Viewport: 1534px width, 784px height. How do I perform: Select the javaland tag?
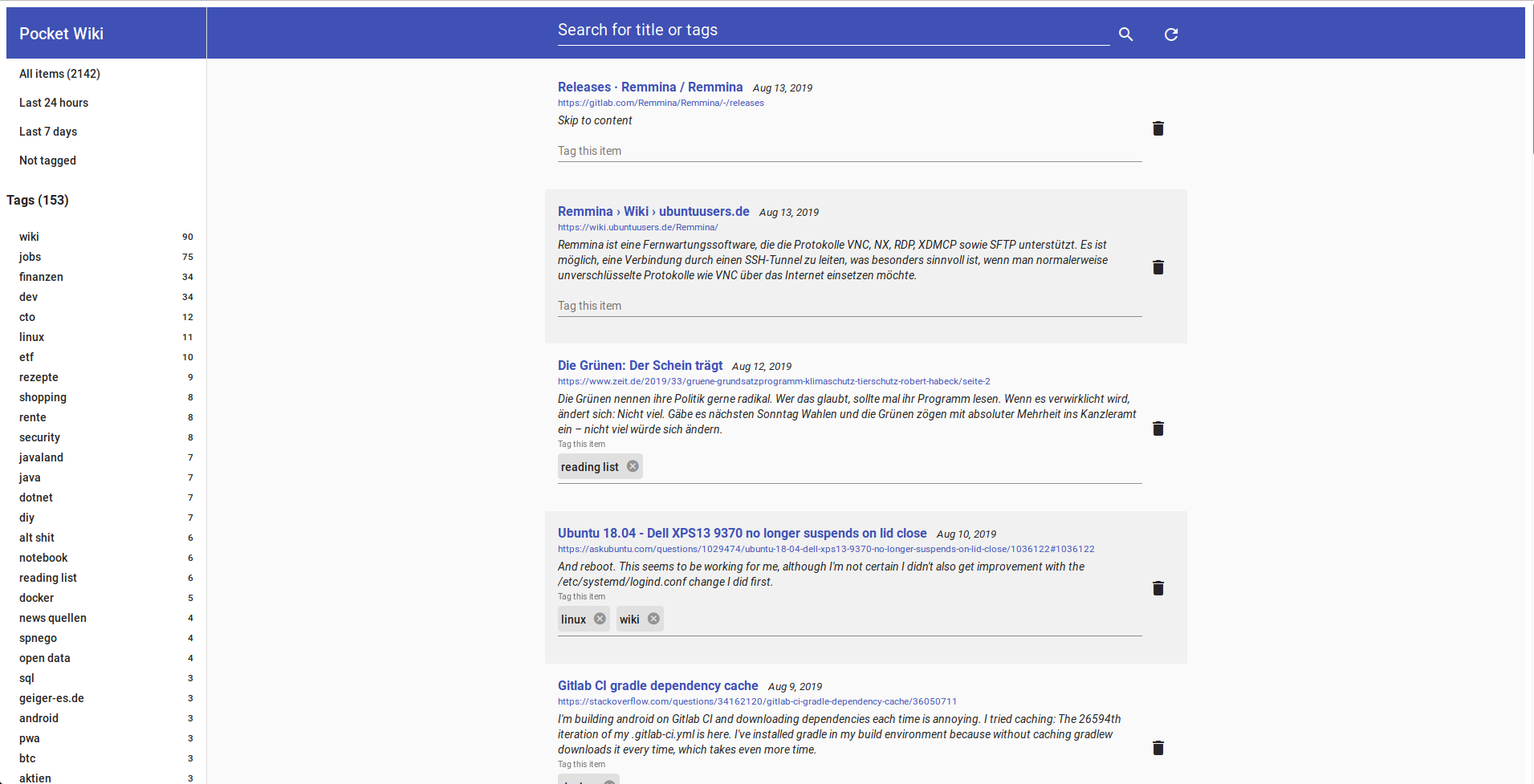tap(106, 457)
